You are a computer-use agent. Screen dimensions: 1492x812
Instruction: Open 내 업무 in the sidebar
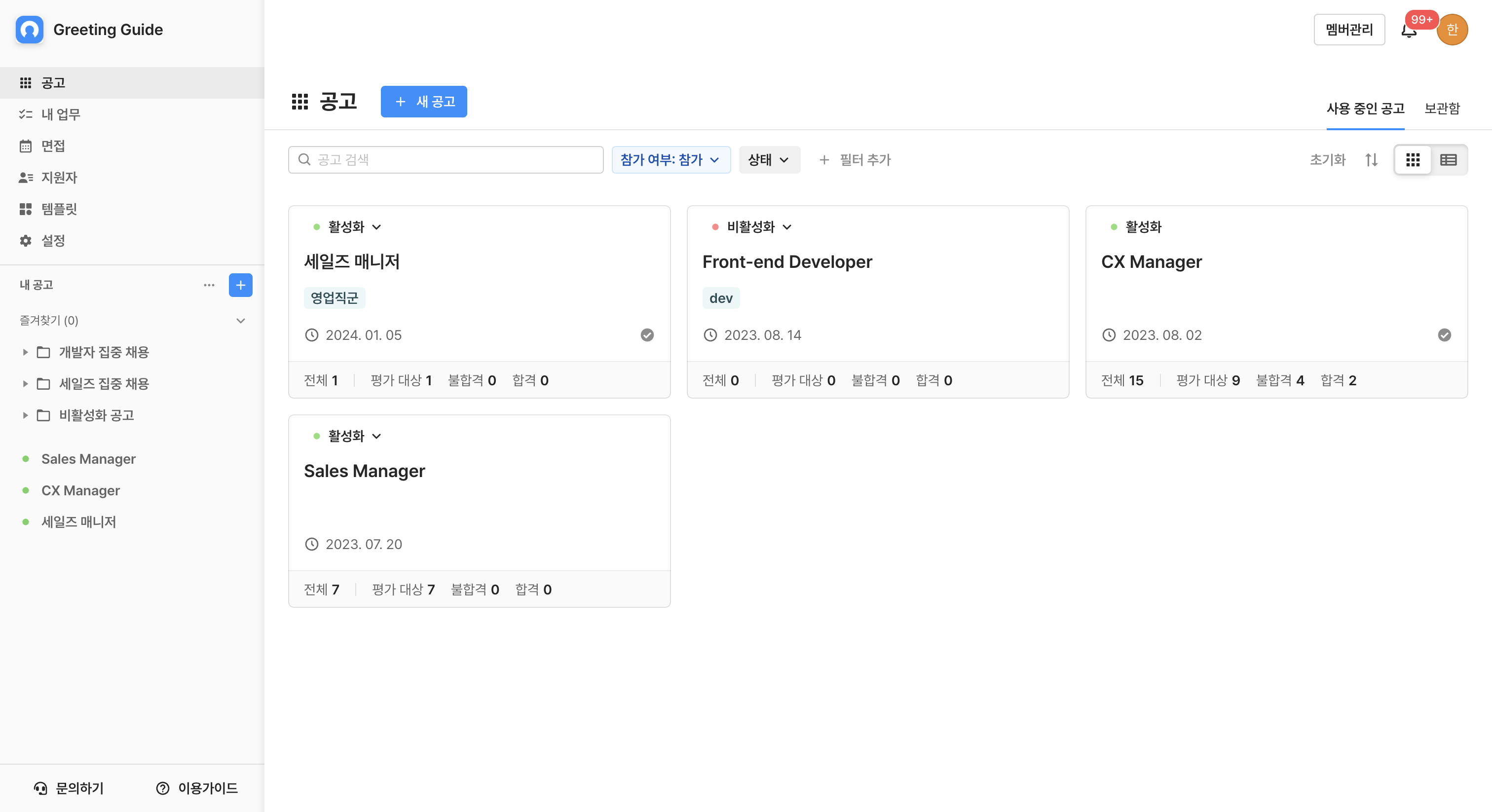pyautogui.click(x=132, y=114)
